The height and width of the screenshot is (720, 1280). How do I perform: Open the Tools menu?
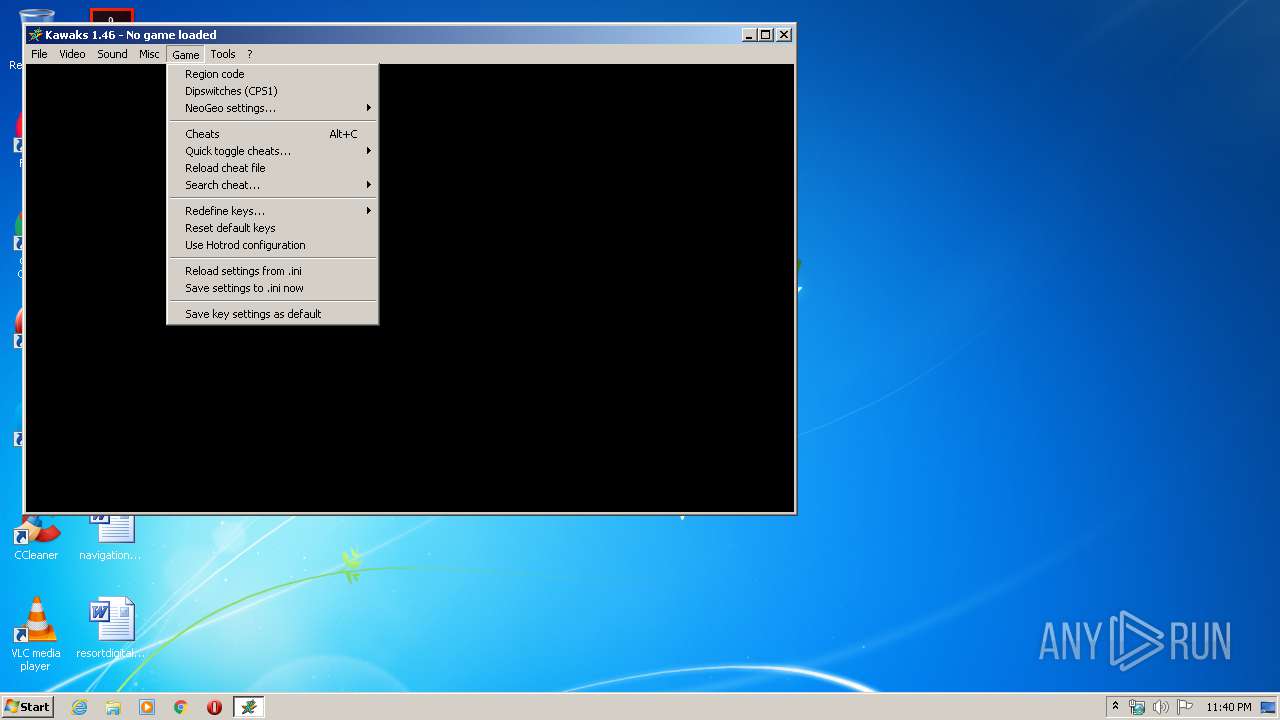pyautogui.click(x=223, y=54)
